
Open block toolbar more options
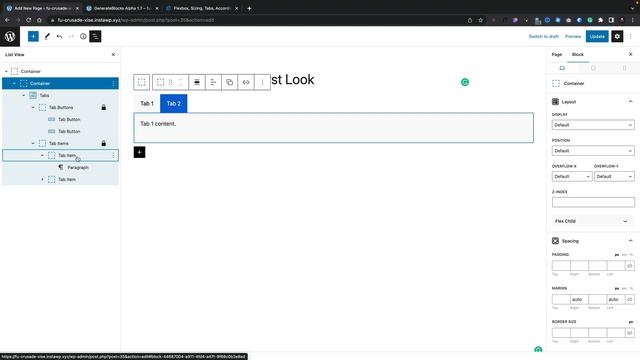click(x=262, y=82)
